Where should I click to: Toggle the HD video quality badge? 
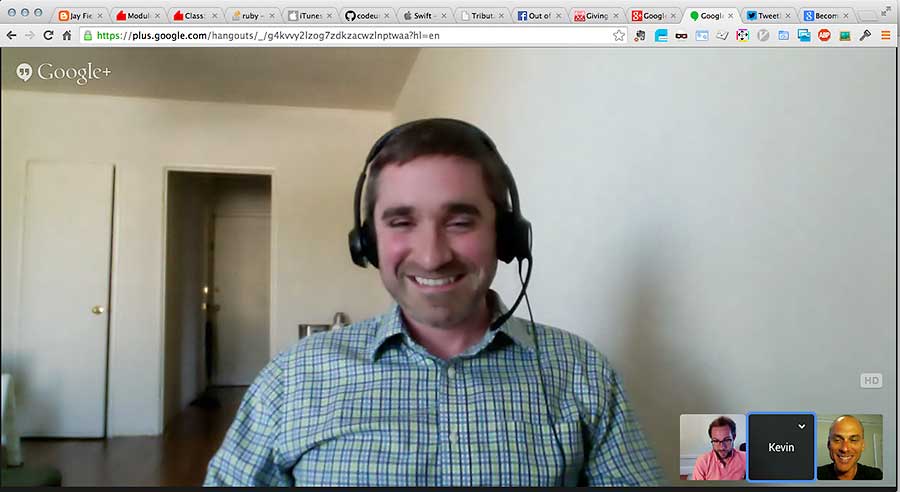click(871, 381)
